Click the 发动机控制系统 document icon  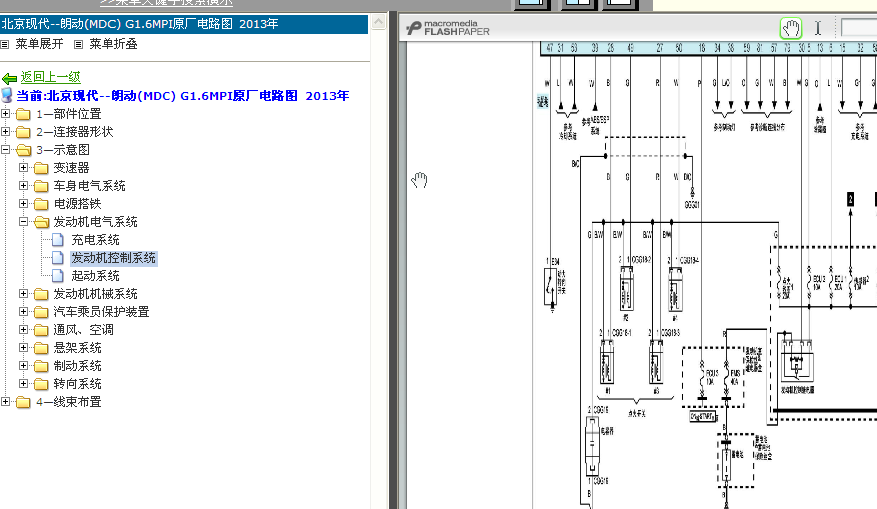(x=58, y=258)
